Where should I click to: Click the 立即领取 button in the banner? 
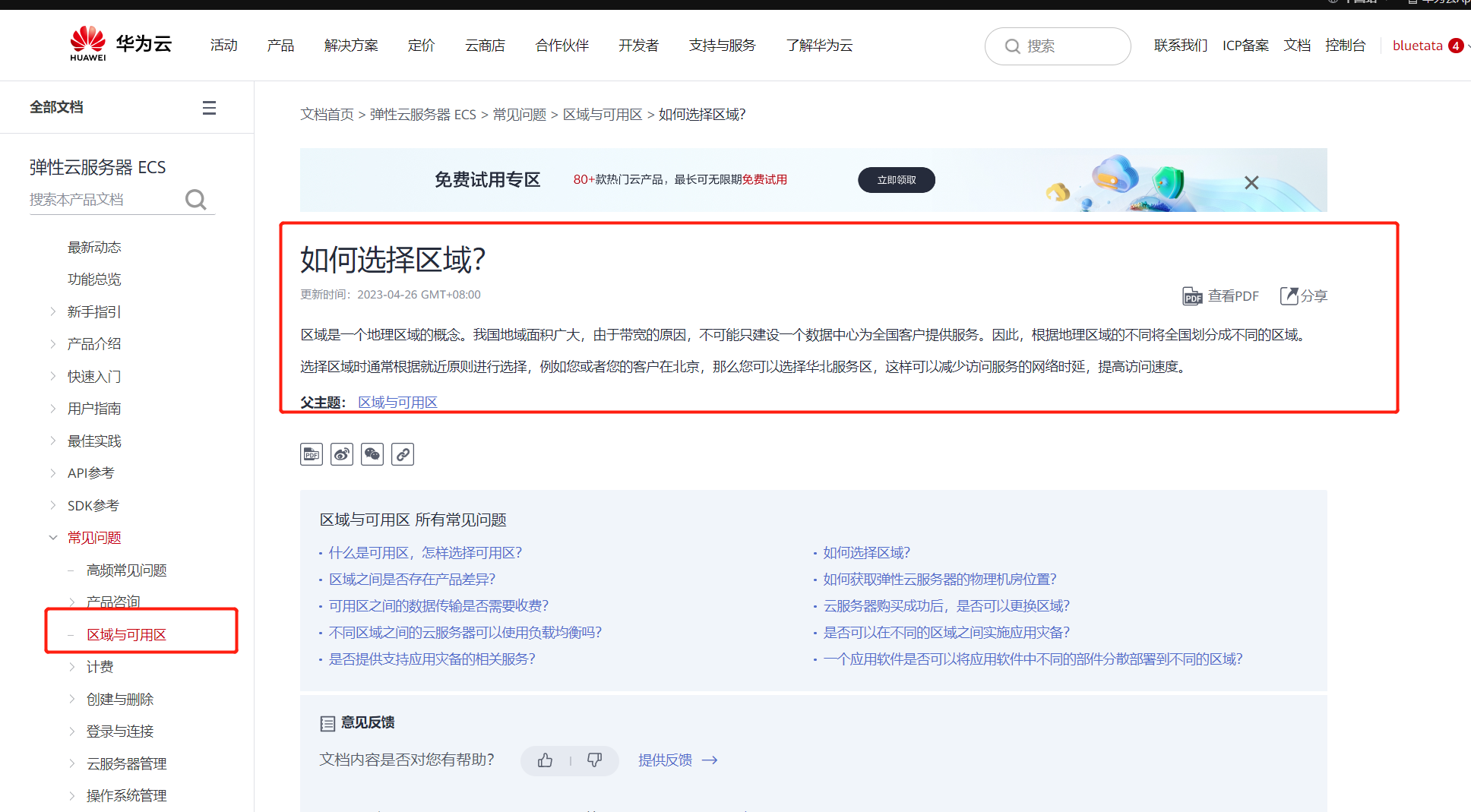(897, 180)
